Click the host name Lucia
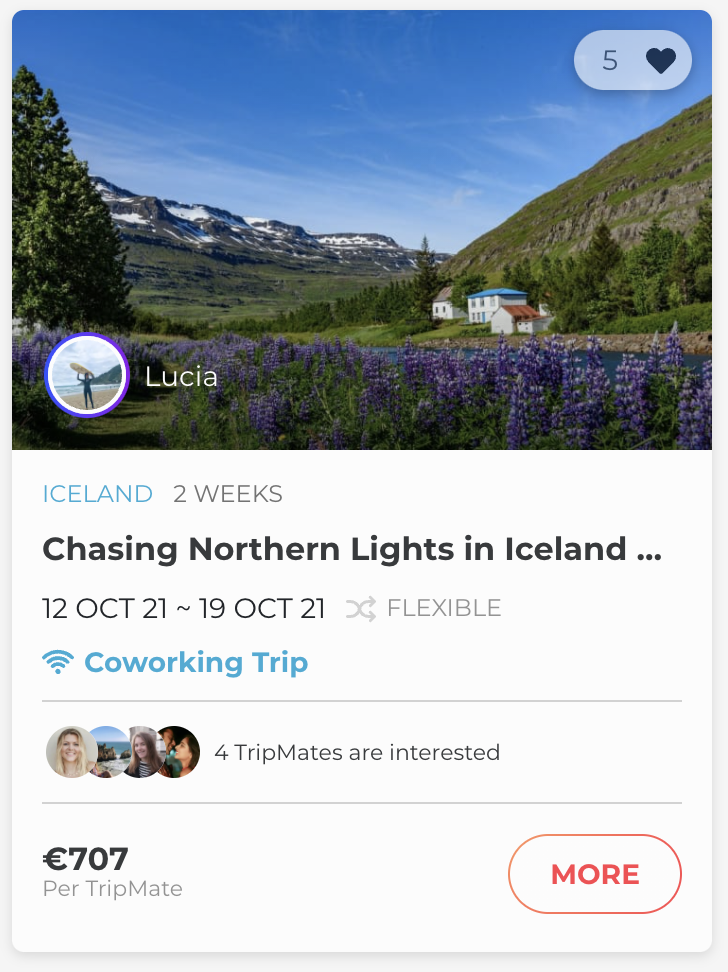The width and height of the screenshot is (728, 972). [x=181, y=377]
